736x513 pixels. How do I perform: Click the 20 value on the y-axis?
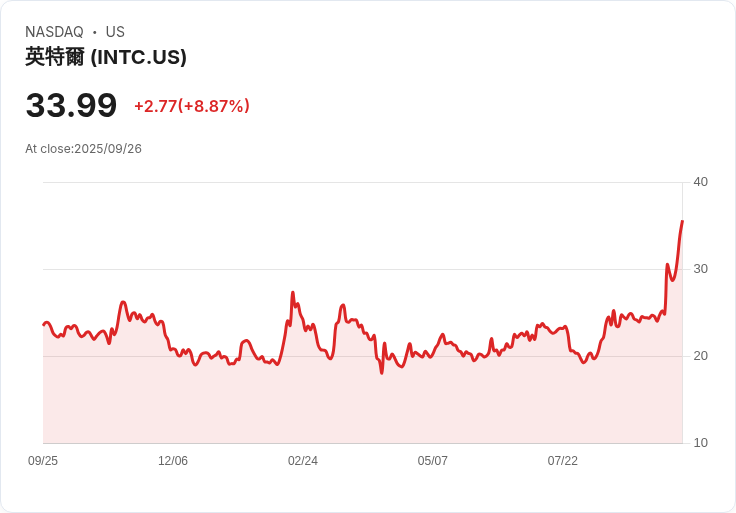(700, 356)
